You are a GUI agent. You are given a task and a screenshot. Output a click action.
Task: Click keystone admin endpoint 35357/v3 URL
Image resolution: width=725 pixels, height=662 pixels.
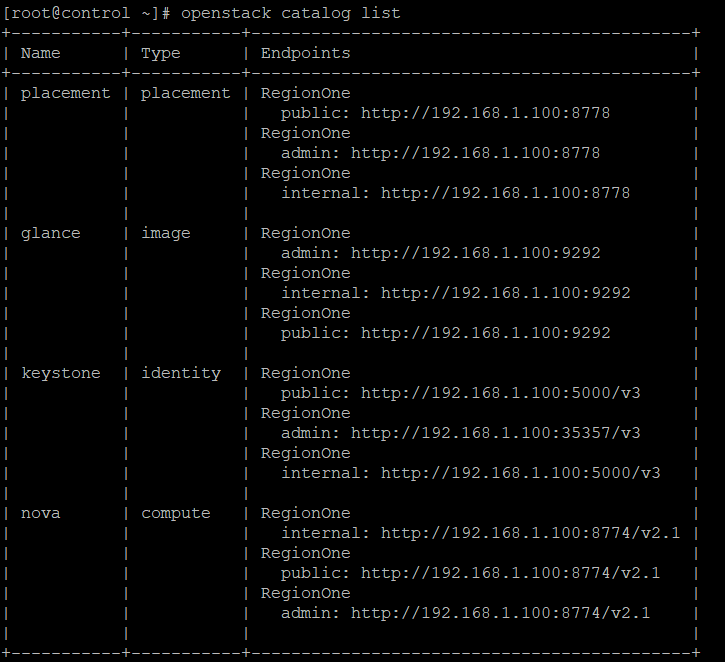pos(496,433)
